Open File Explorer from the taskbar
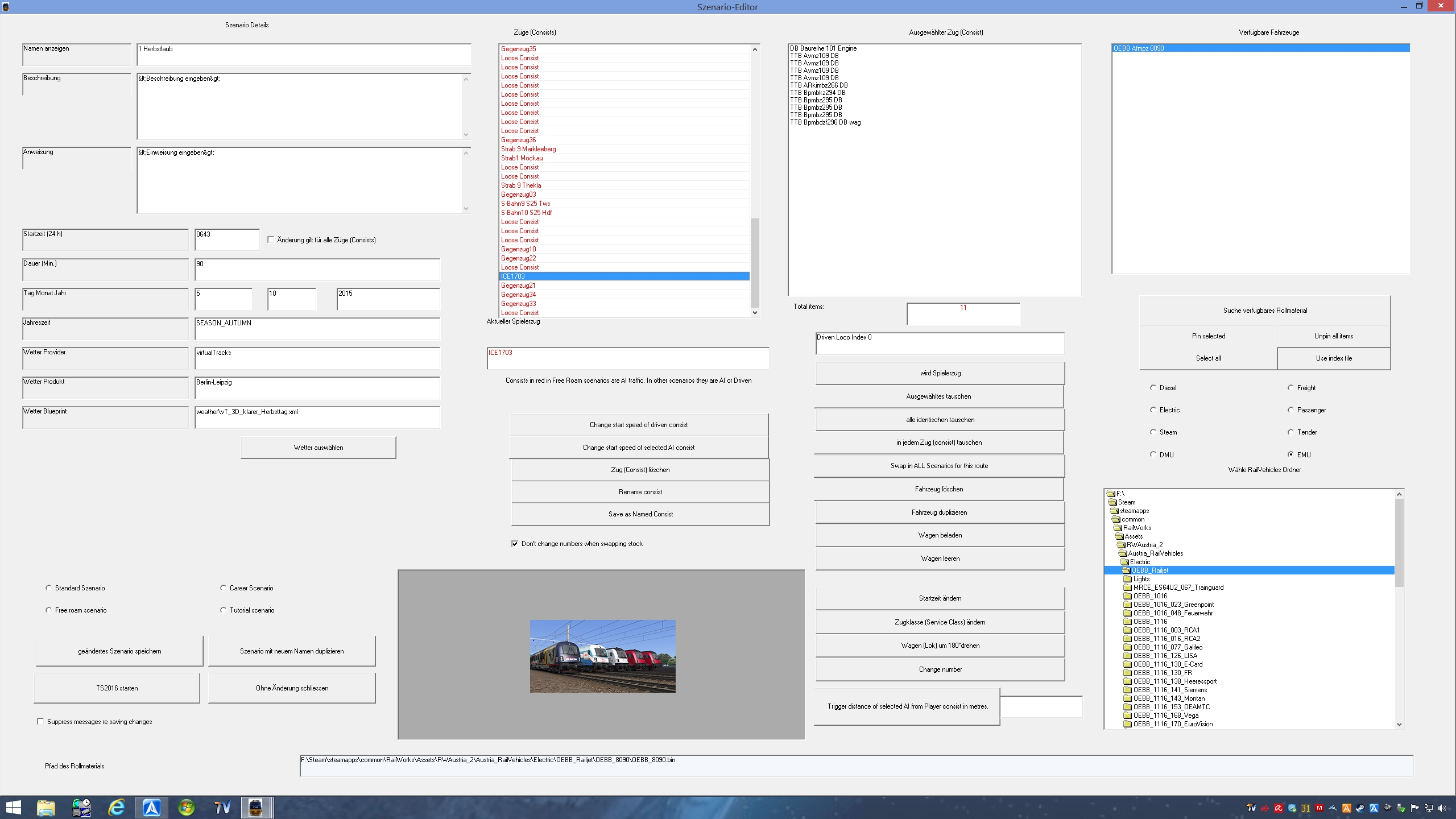The height and width of the screenshot is (819, 1456). (x=46, y=807)
